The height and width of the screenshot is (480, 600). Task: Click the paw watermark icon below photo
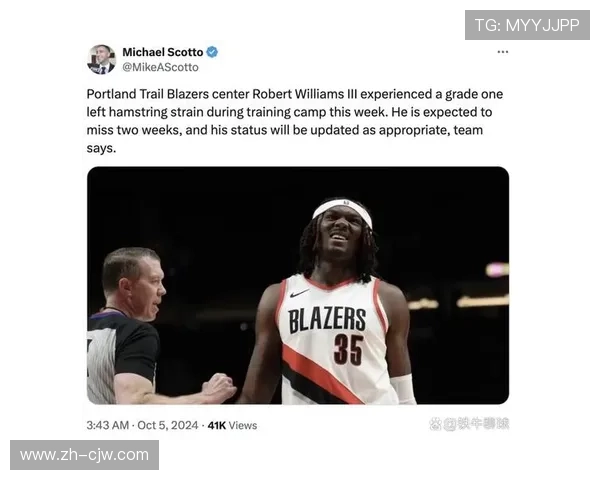point(435,424)
